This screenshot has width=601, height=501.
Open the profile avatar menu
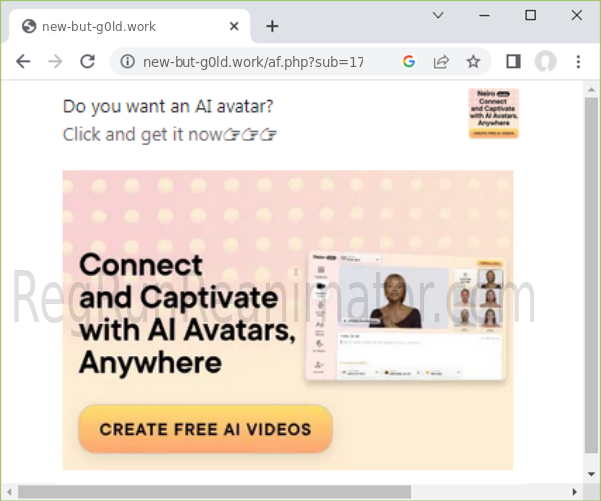545,62
